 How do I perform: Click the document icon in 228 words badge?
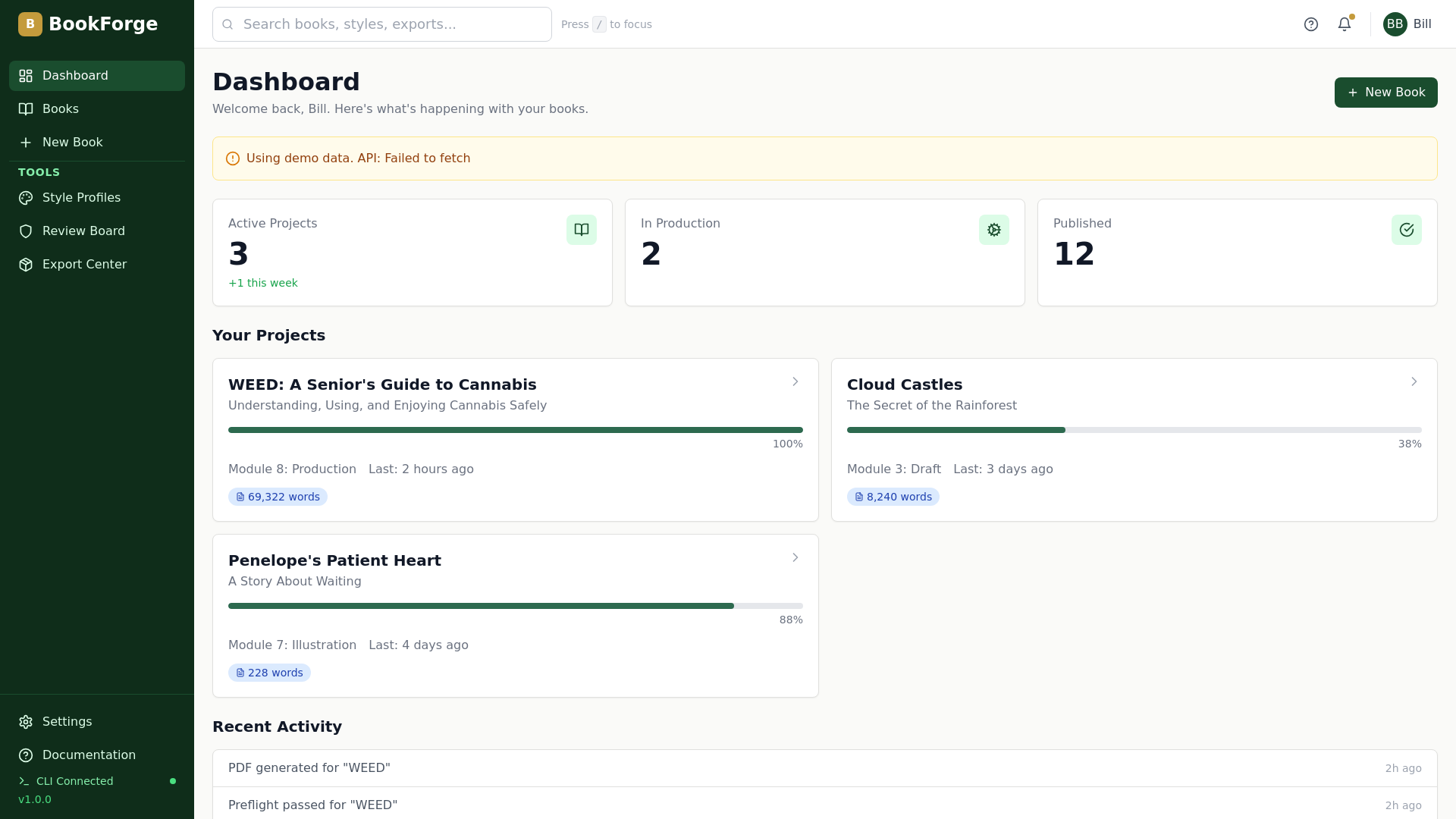[x=240, y=673]
